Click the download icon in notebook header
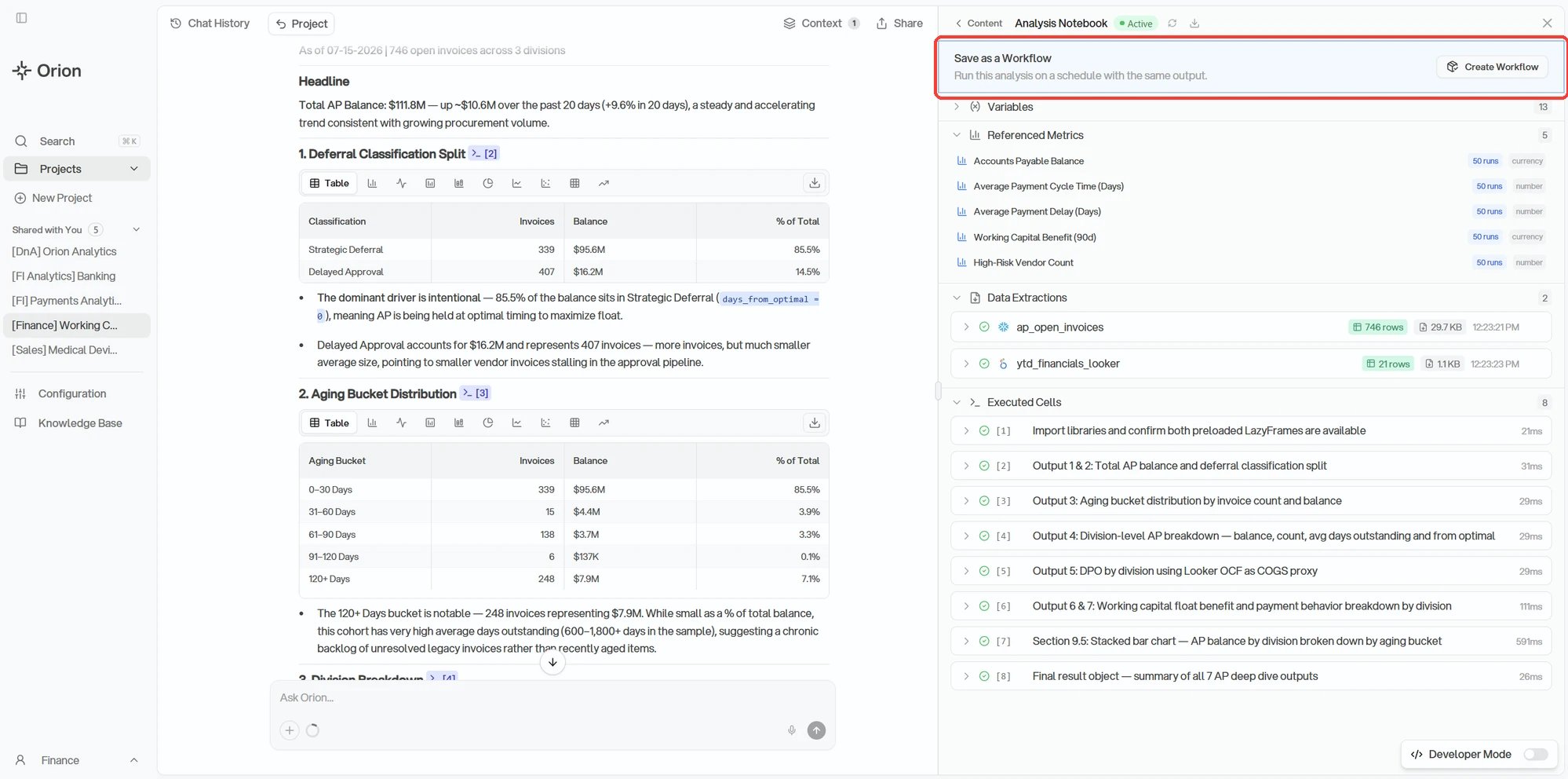The width and height of the screenshot is (1568, 779). [x=1194, y=24]
